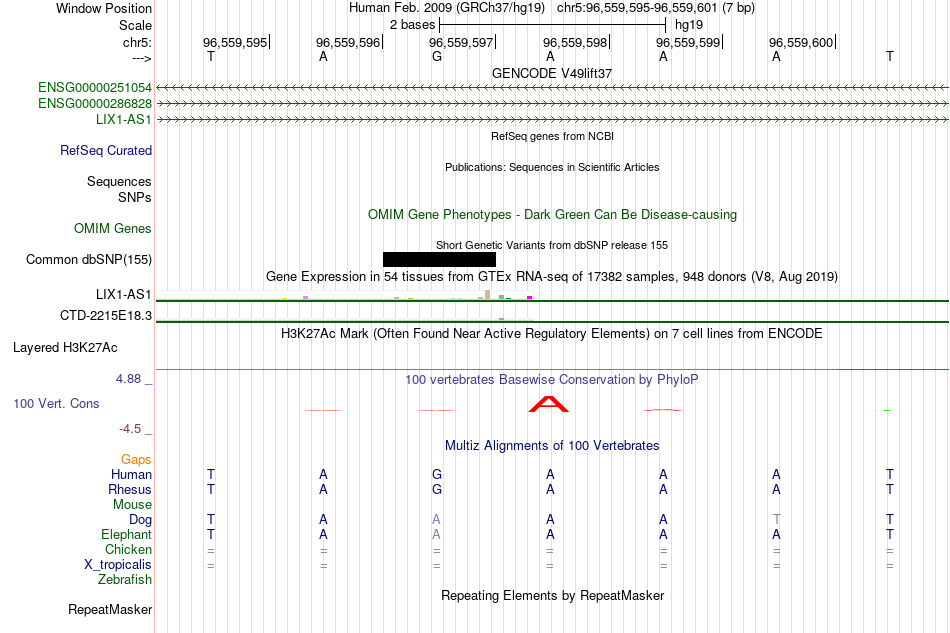
Task: Click the OMIM Genes track label
Action: [113, 228]
